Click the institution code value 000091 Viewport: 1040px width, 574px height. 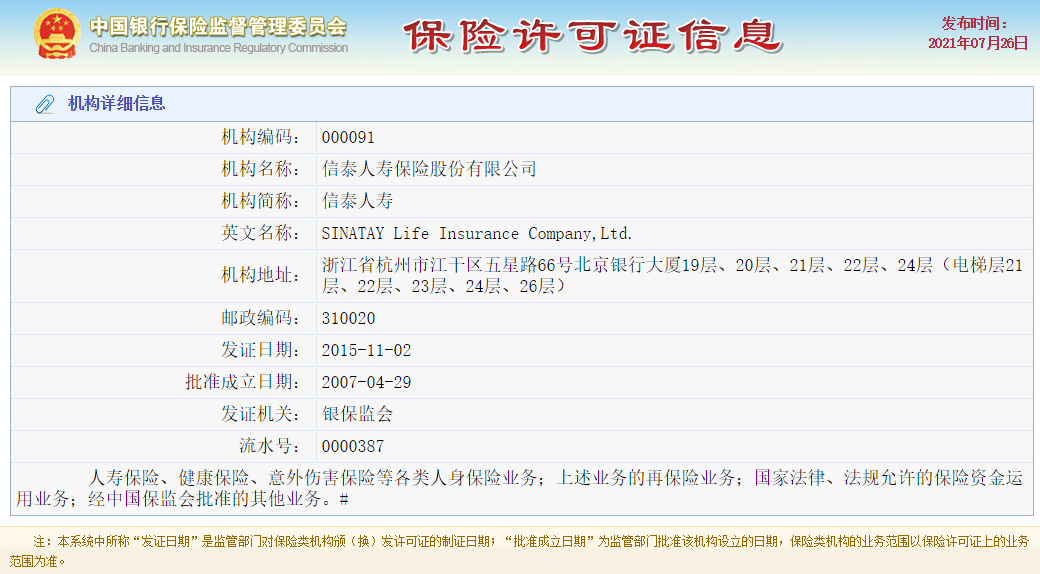tap(348, 137)
